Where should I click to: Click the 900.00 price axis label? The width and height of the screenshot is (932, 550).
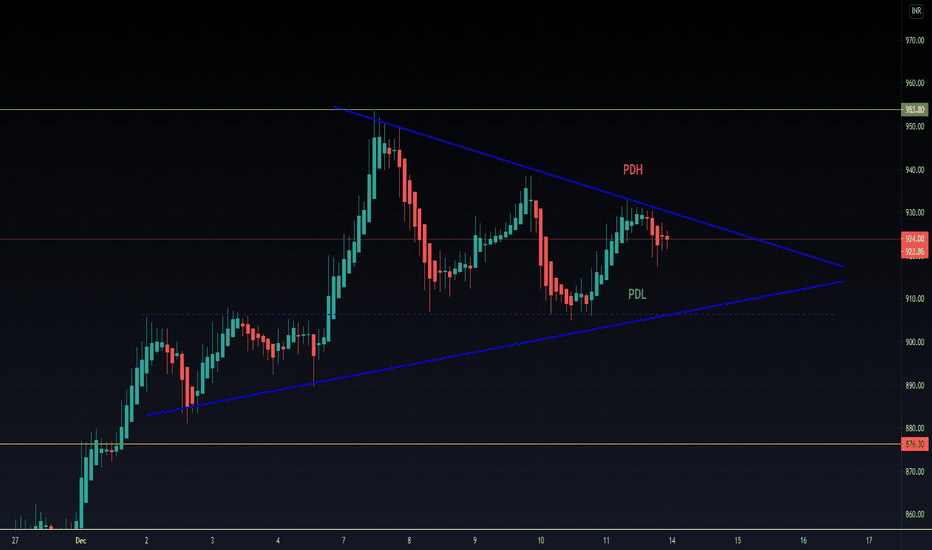coord(915,342)
